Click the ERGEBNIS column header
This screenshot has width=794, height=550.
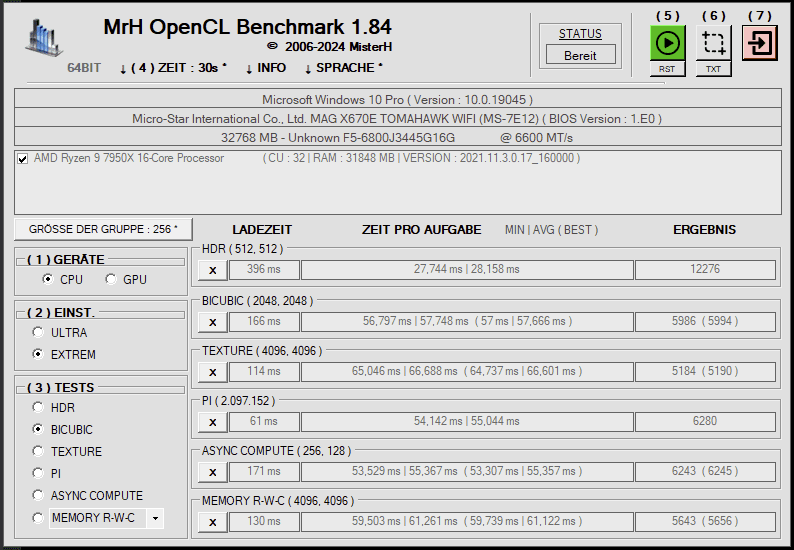pyautogui.click(x=704, y=230)
